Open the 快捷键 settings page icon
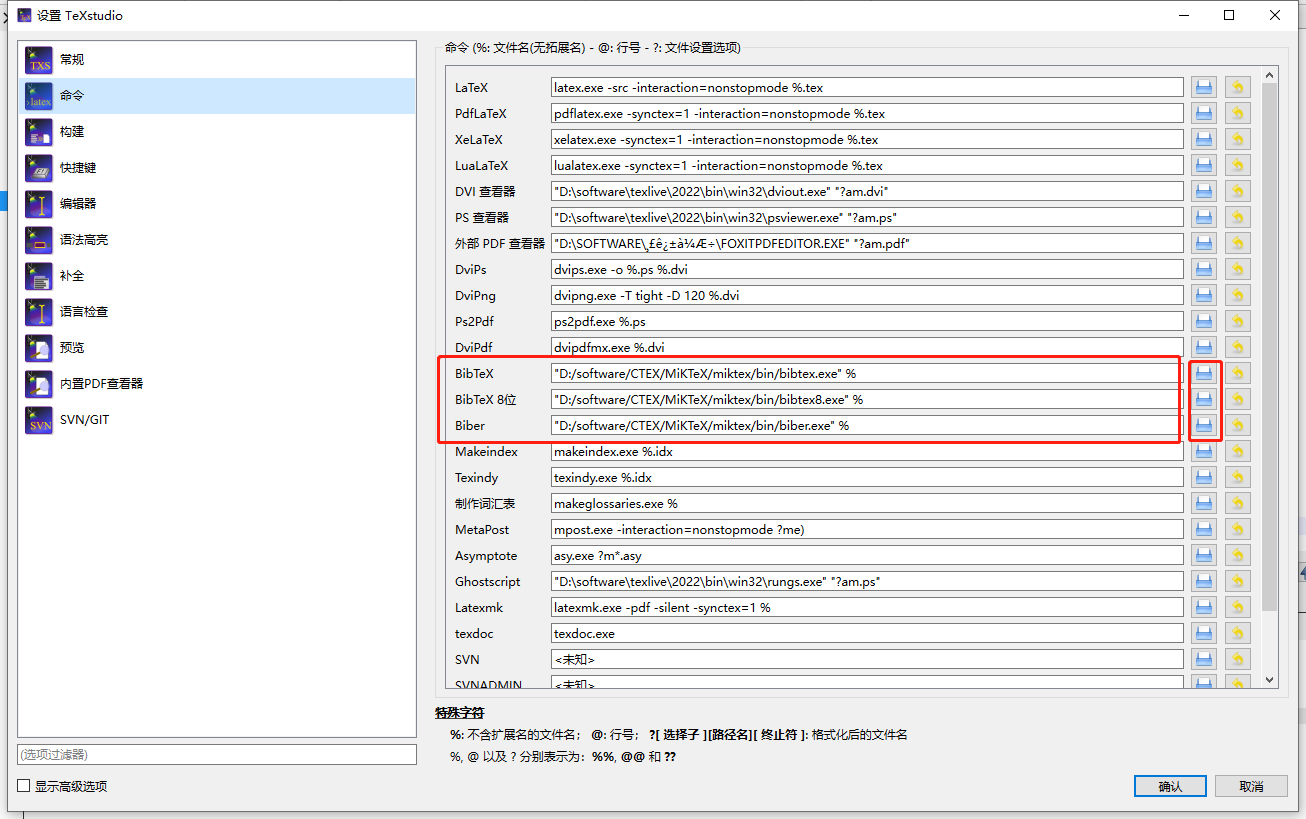Viewport: 1306px width, 819px height. tap(37, 167)
